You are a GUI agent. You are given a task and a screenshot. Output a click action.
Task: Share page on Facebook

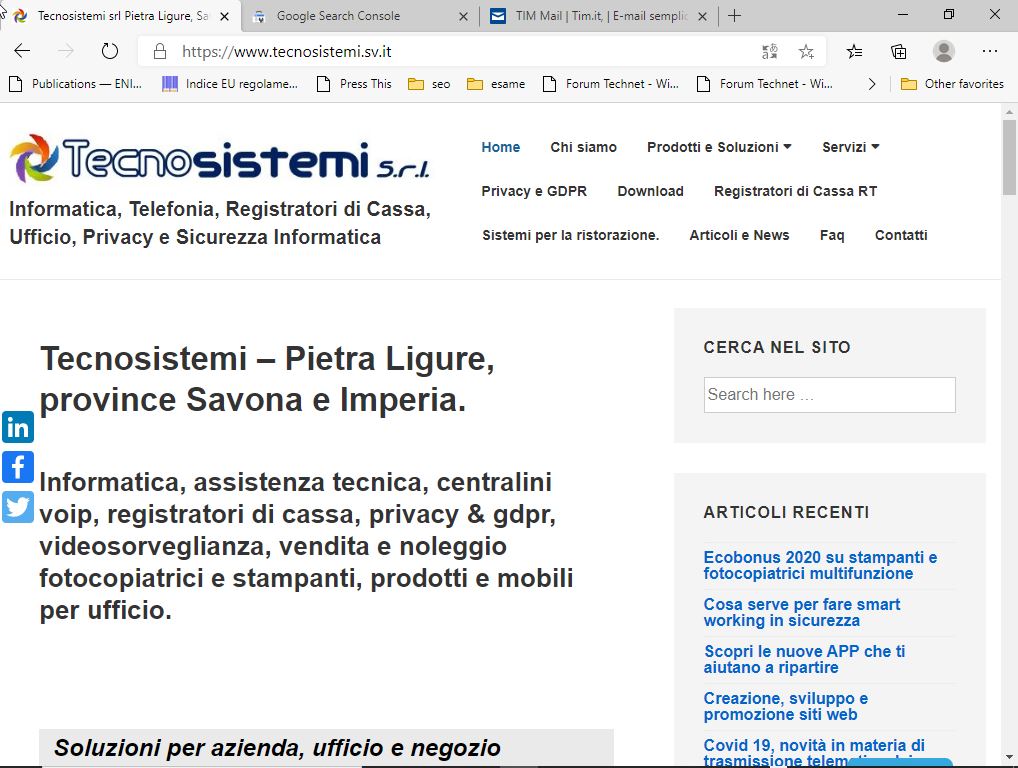(18, 467)
